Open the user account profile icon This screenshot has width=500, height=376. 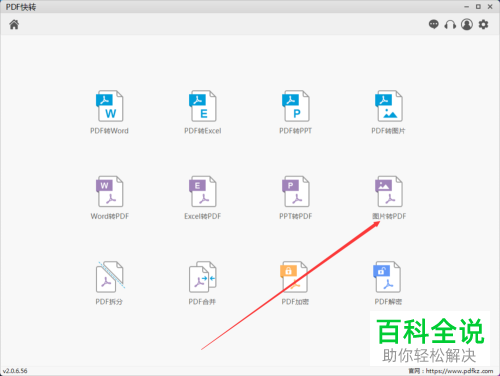click(467, 24)
